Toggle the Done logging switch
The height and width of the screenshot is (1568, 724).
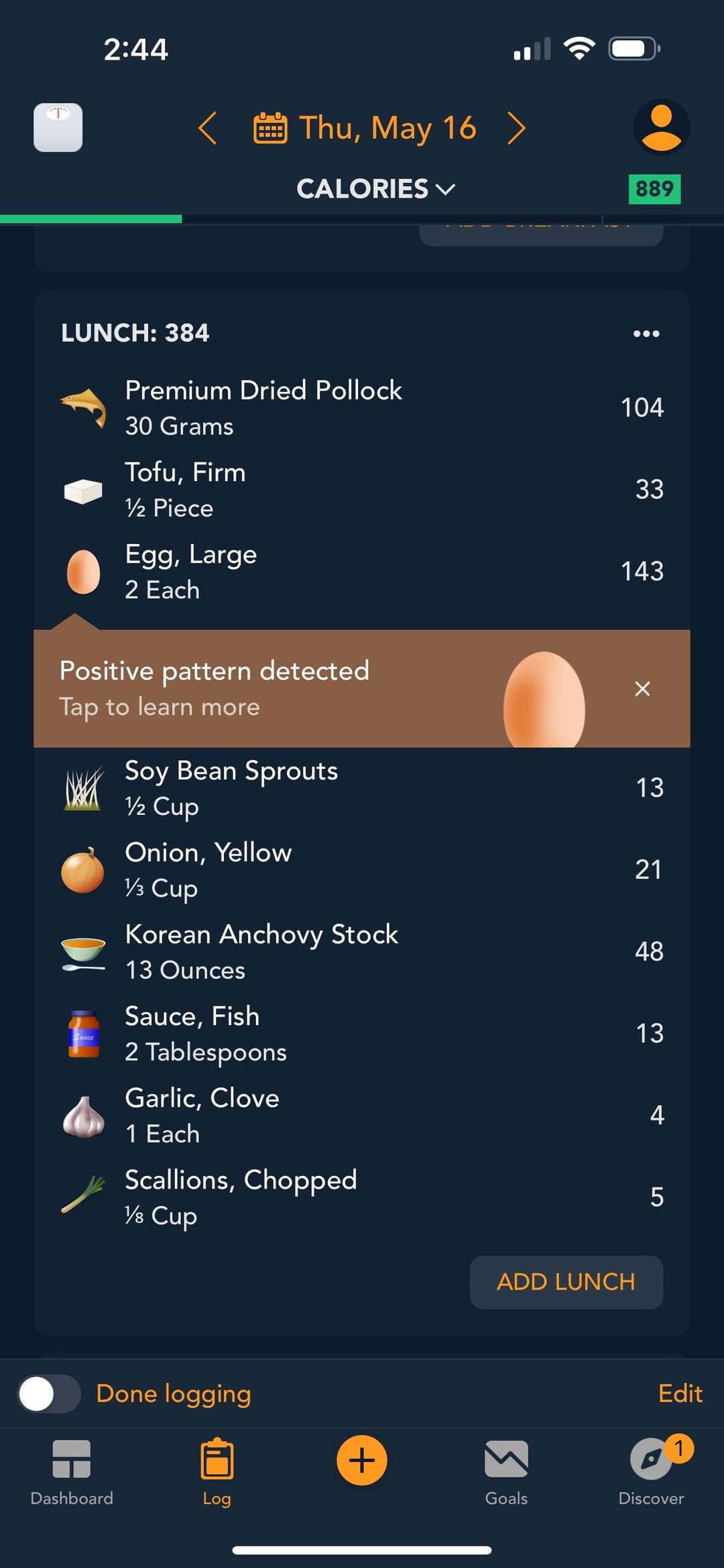49,1394
